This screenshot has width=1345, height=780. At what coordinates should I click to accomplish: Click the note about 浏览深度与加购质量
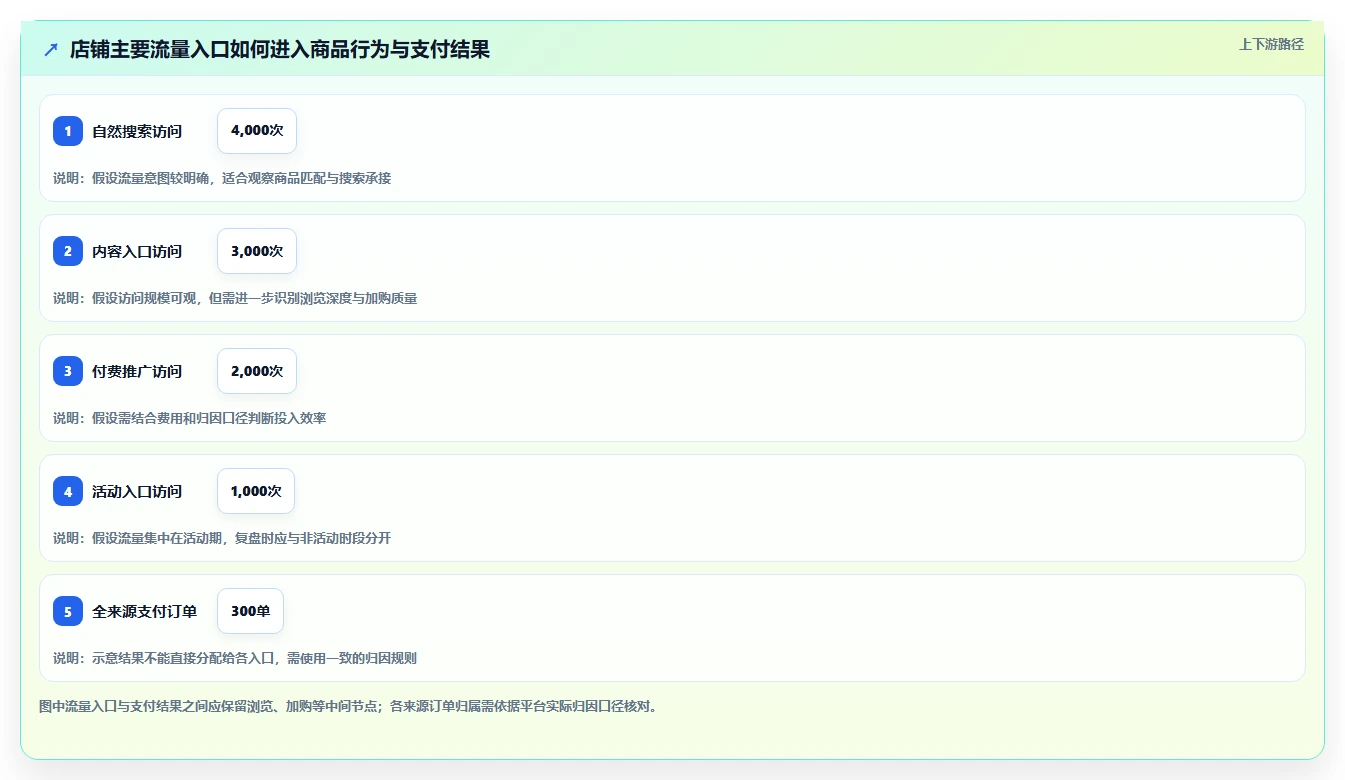(x=235, y=298)
